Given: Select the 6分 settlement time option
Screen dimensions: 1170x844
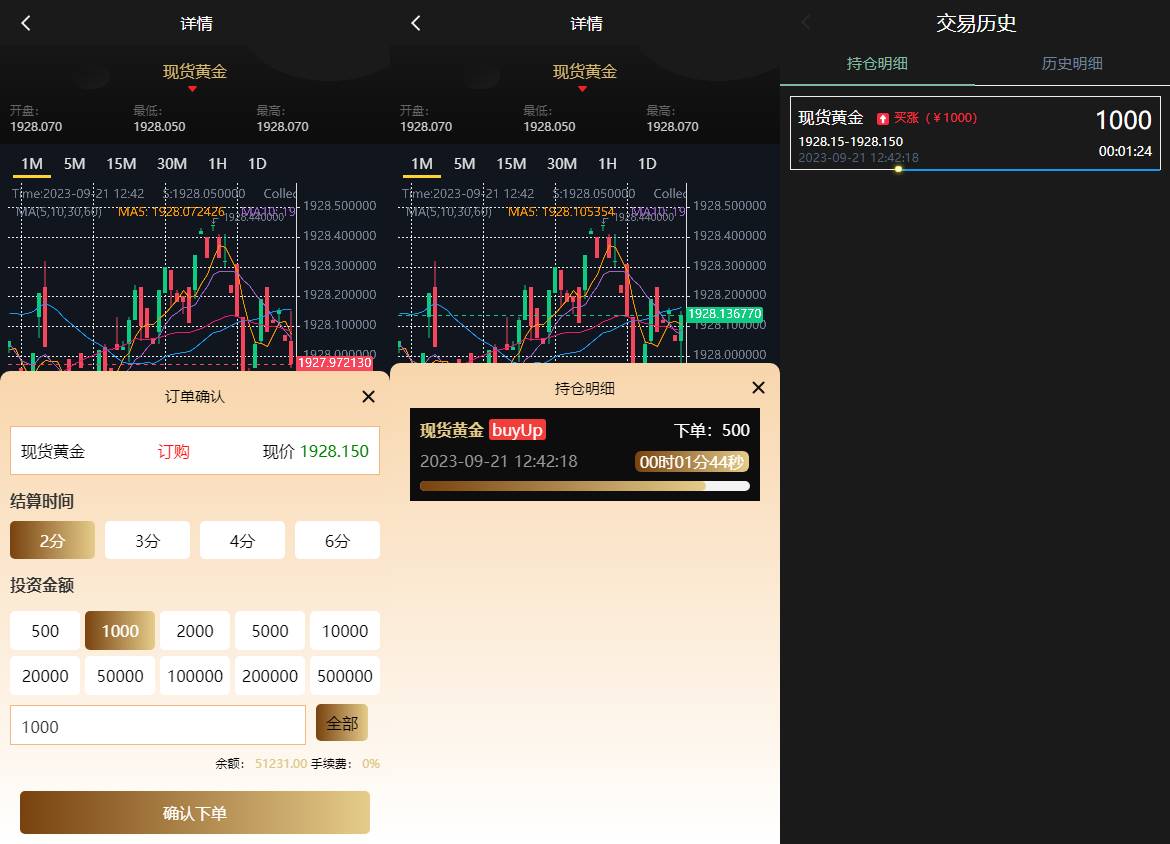Looking at the screenshot, I should point(337,539).
